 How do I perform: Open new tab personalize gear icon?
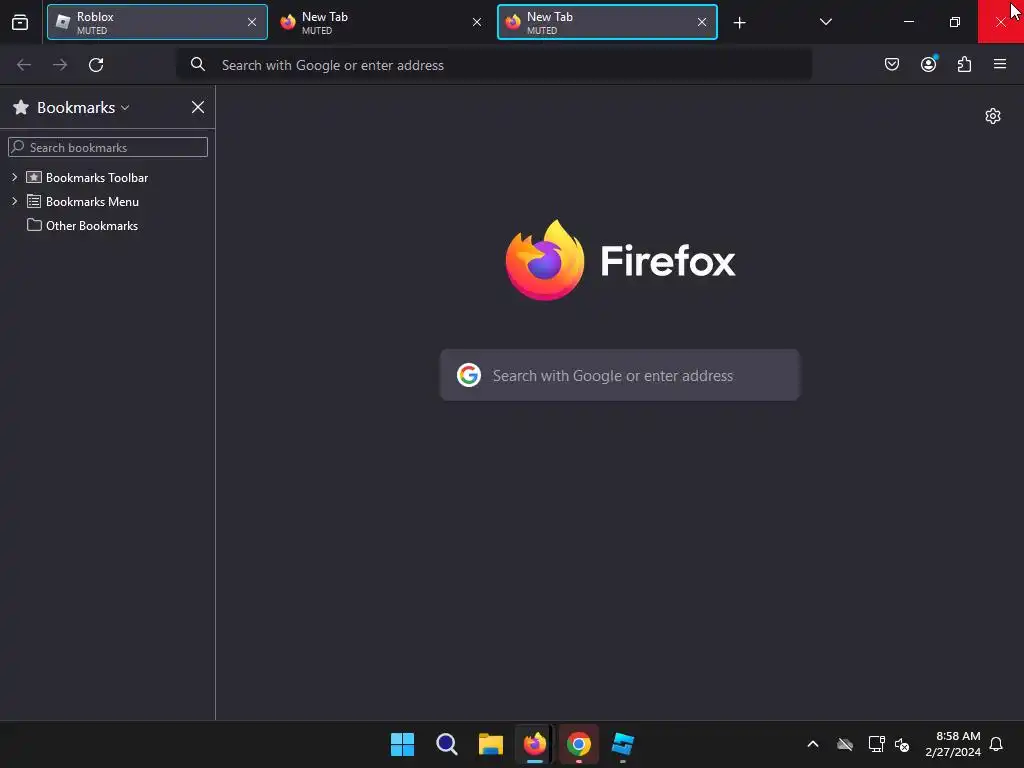[993, 116]
